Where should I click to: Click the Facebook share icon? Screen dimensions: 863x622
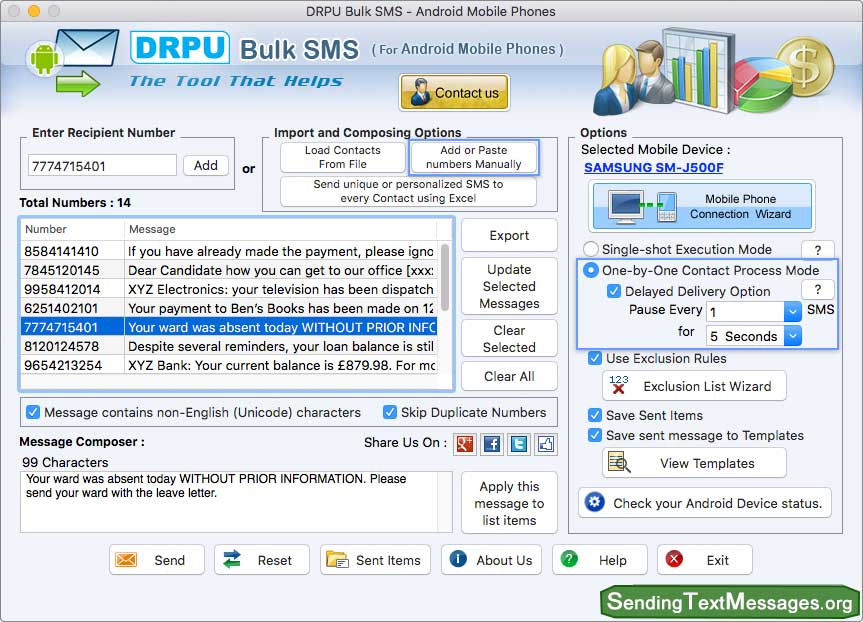pos(491,444)
